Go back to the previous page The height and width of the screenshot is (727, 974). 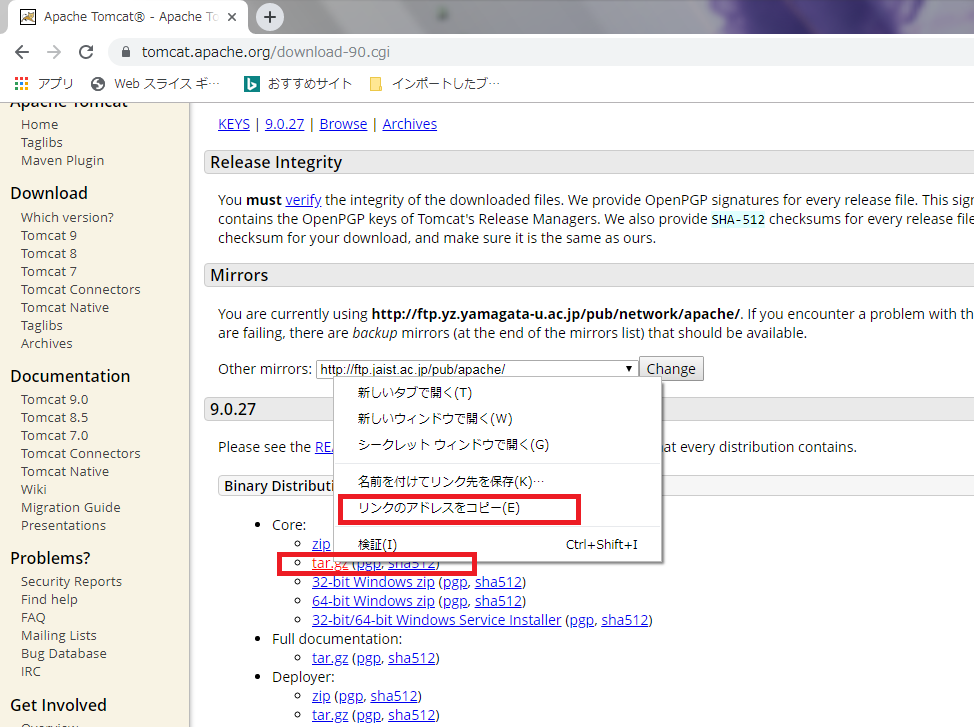pyautogui.click(x=22, y=52)
